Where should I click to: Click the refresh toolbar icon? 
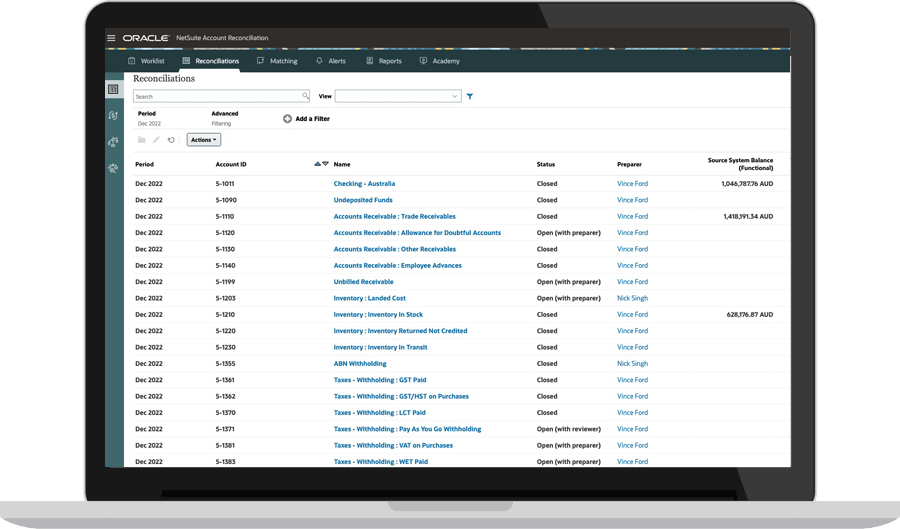pos(171,139)
